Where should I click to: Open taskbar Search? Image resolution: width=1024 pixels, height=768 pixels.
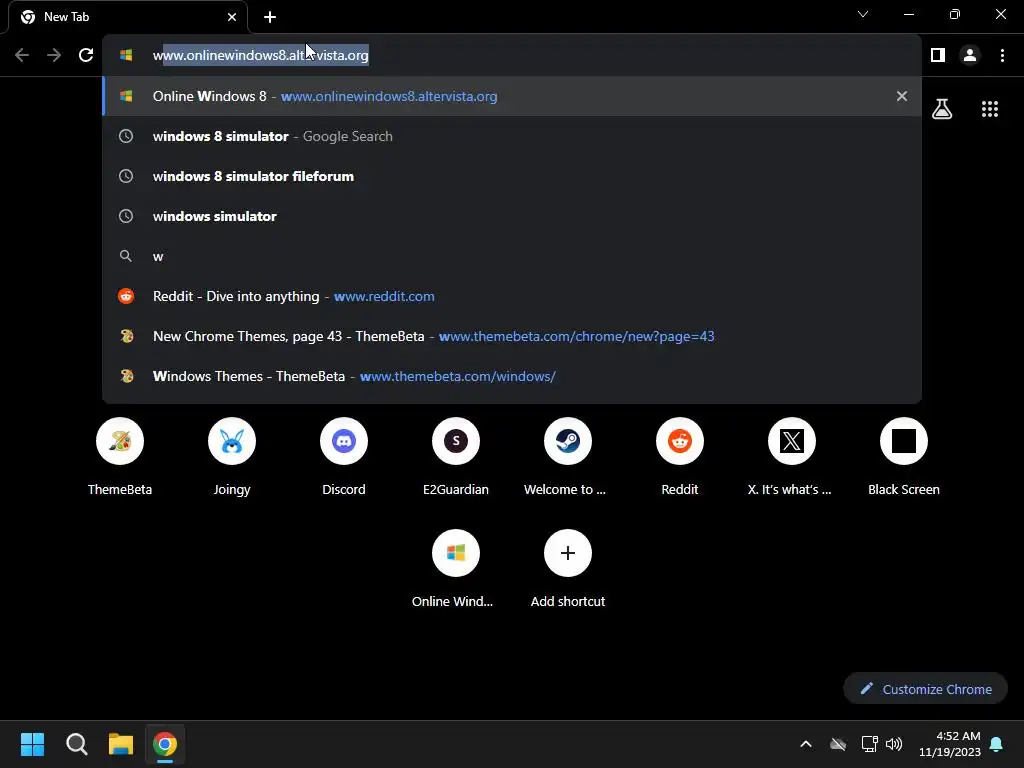coord(76,744)
